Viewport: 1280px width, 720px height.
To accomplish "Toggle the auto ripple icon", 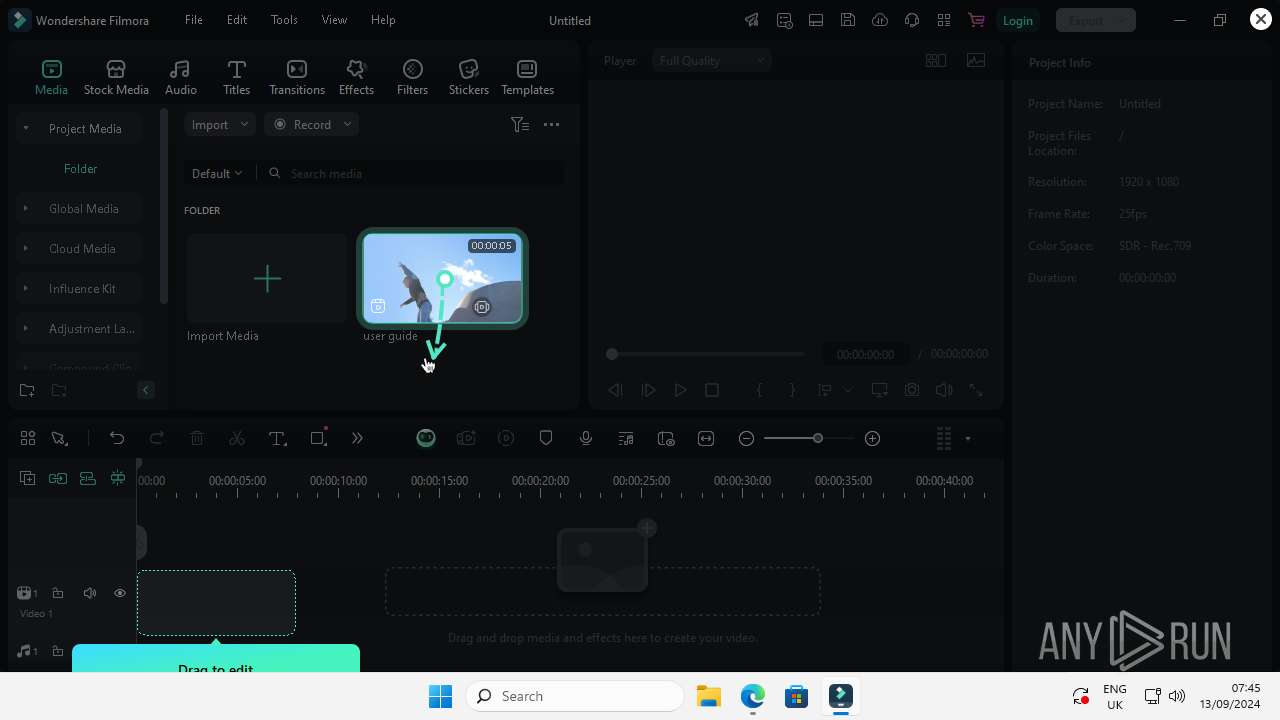I will pyautogui.click(x=87, y=478).
